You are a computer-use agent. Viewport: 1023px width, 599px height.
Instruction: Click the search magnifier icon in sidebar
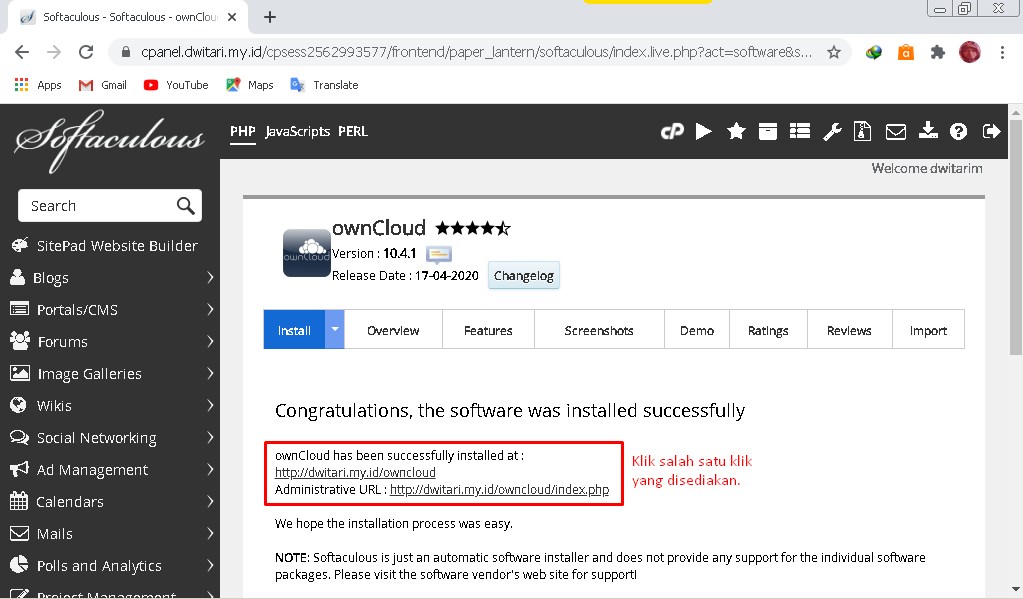[x=185, y=206]
